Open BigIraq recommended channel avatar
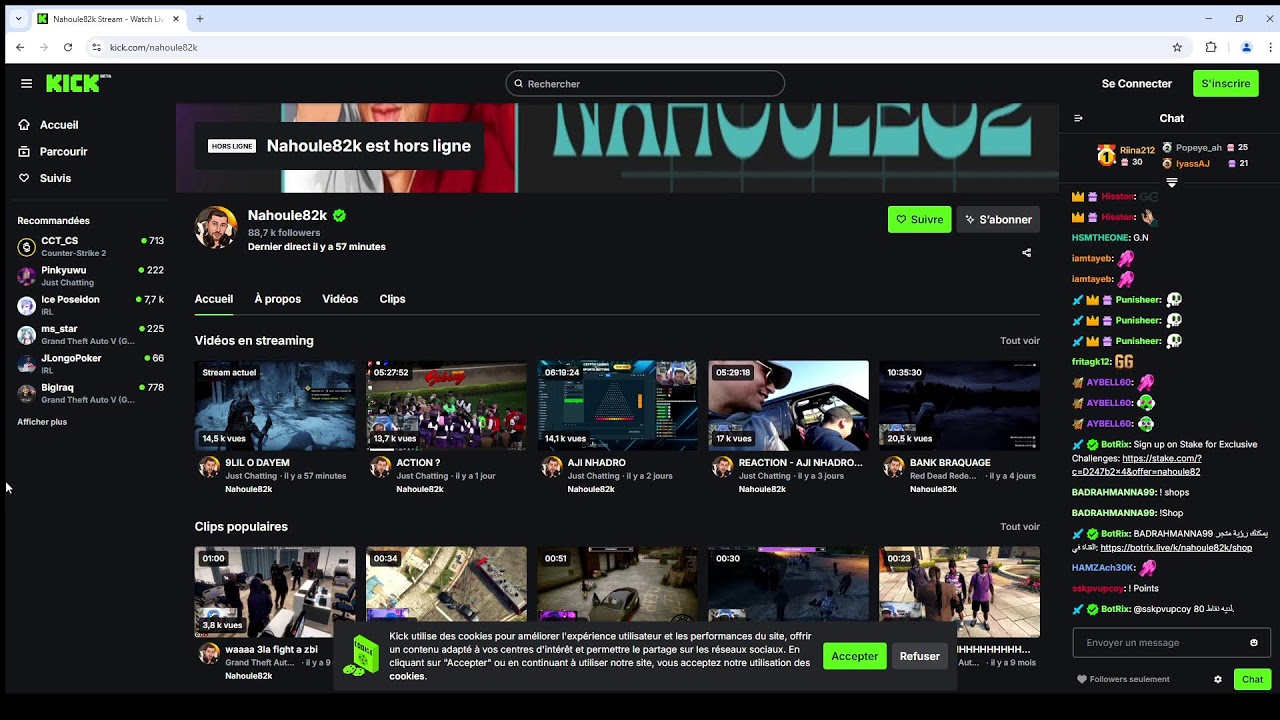Viewport: 1280px width, 720px height. [27, 393]
